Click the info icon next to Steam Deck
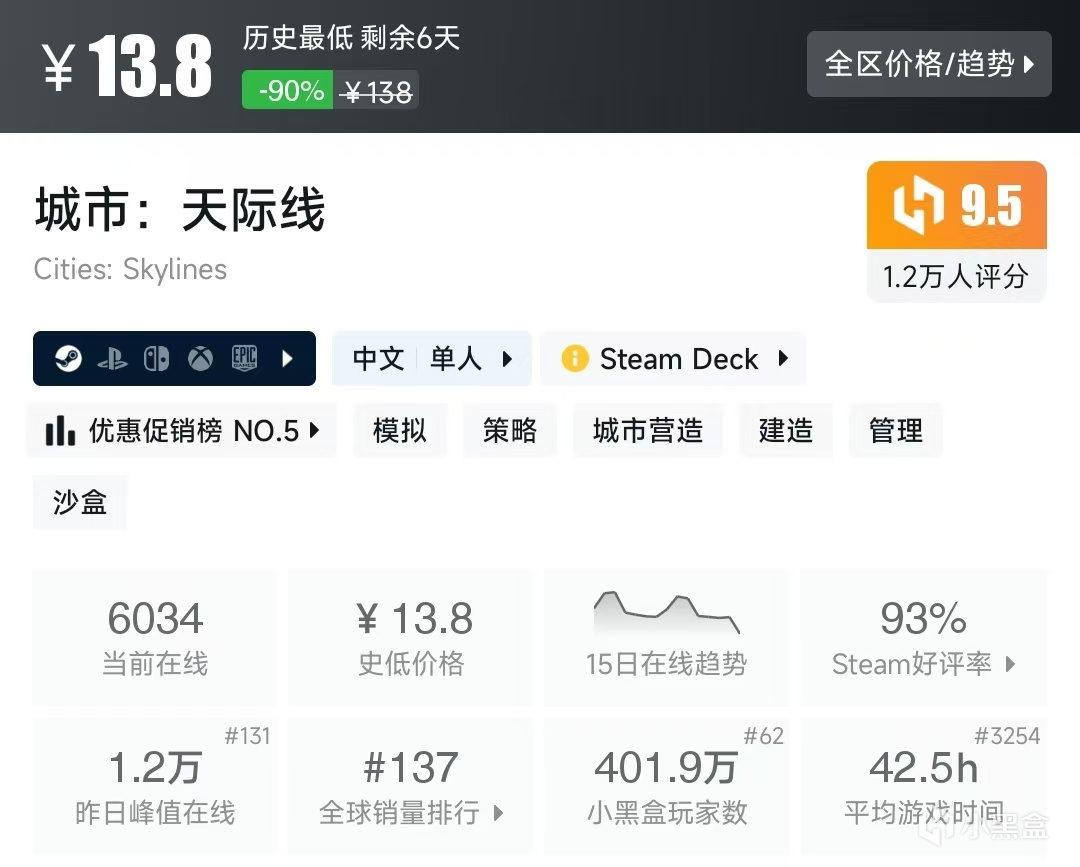The image size is (1080, 867). click(574, 358)
